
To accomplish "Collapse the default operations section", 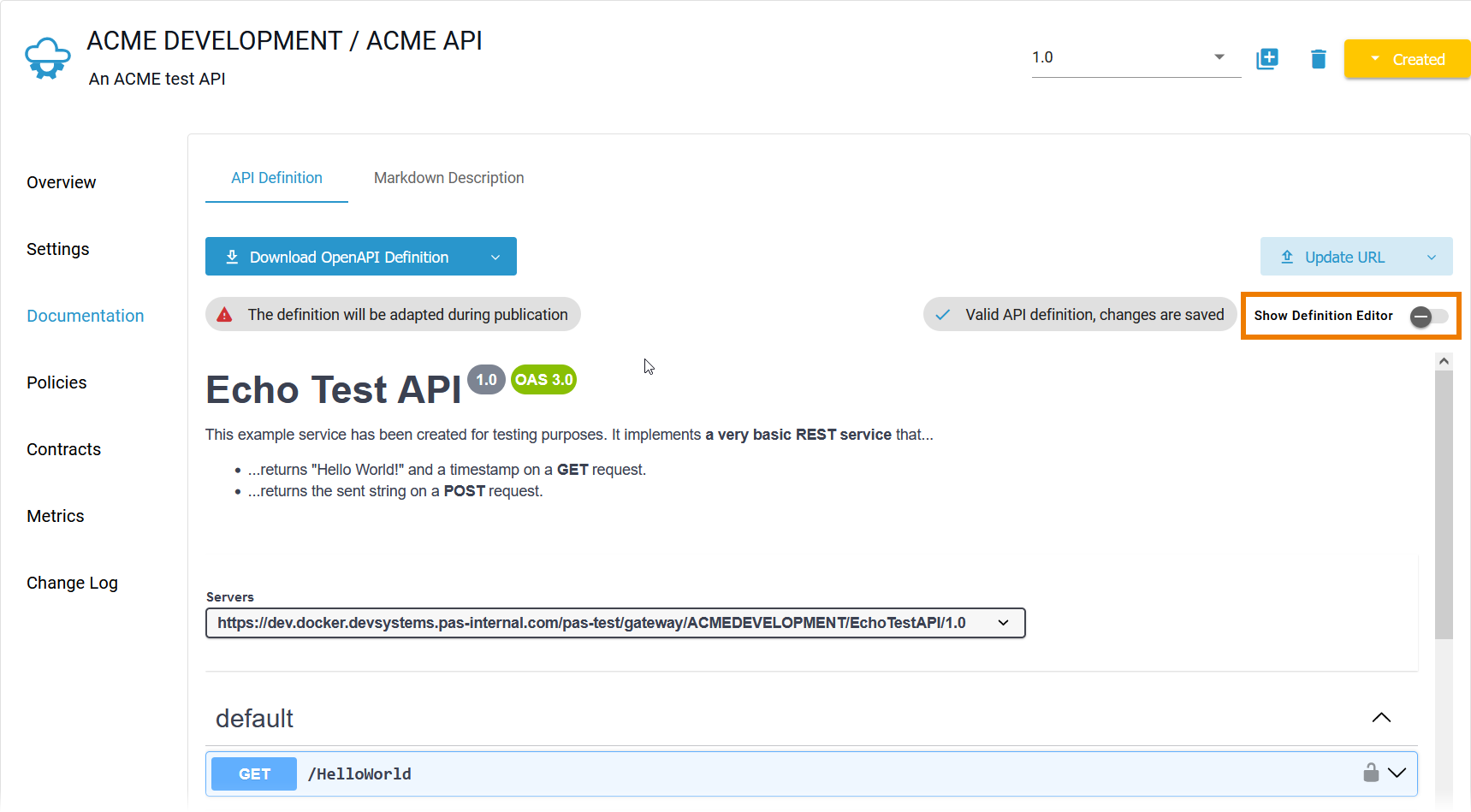I will click(1381, 718).
